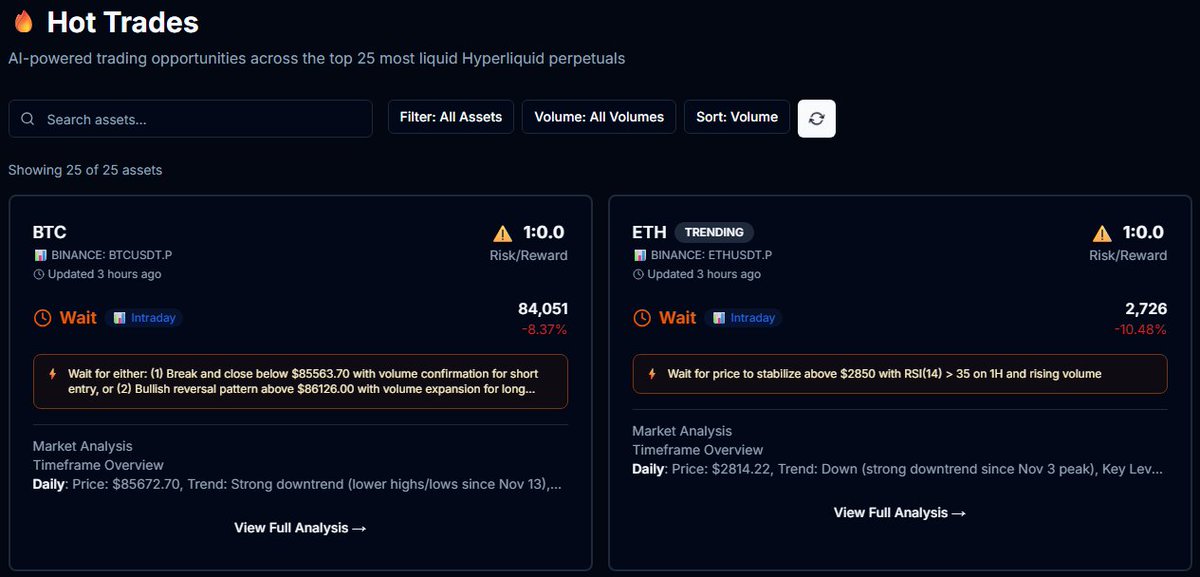Click the refresh icon button
This screenshot has height=577, width=1200.
[817, 118]
